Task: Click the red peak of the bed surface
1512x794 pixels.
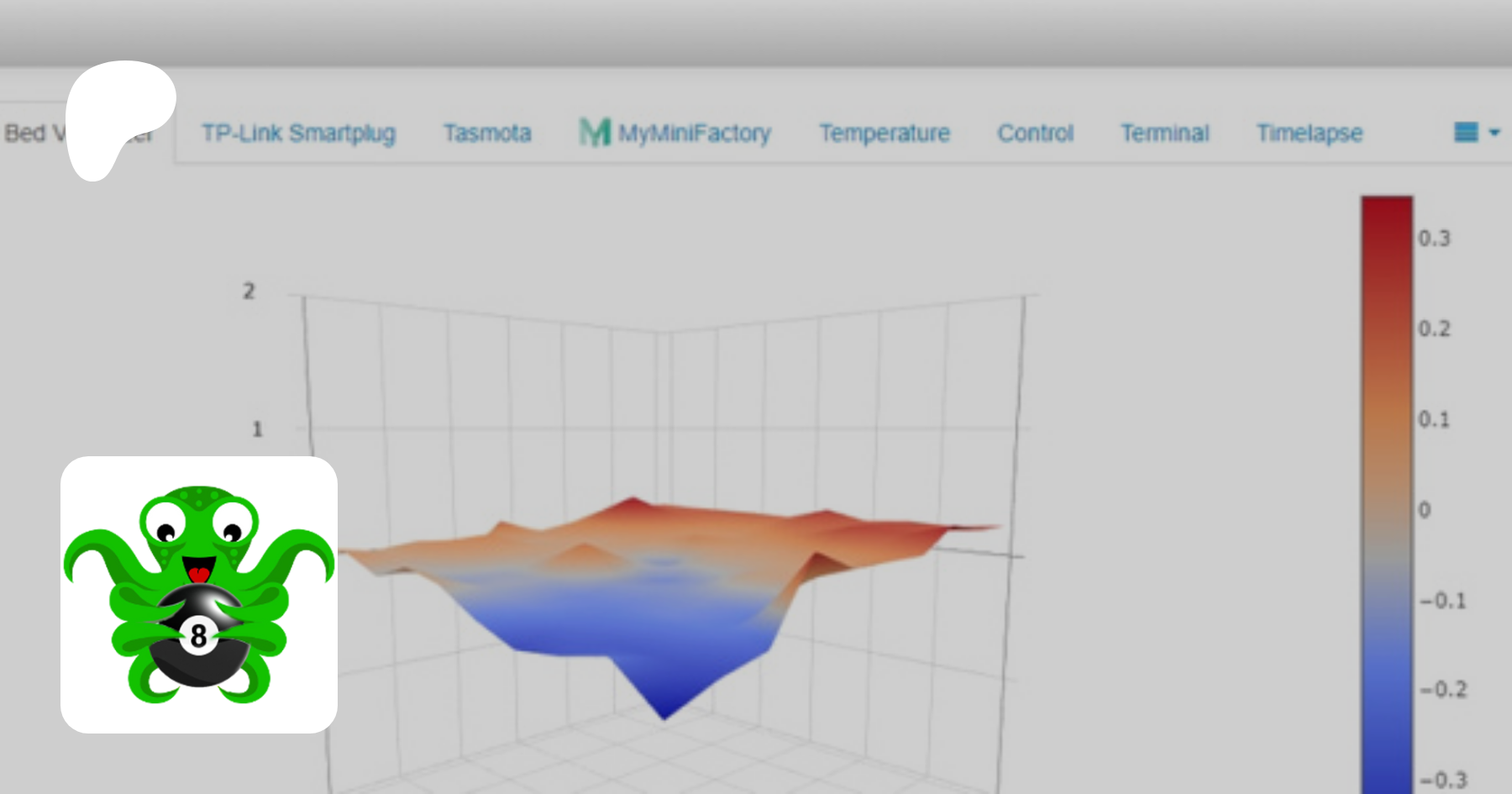Action: point(628,502)
